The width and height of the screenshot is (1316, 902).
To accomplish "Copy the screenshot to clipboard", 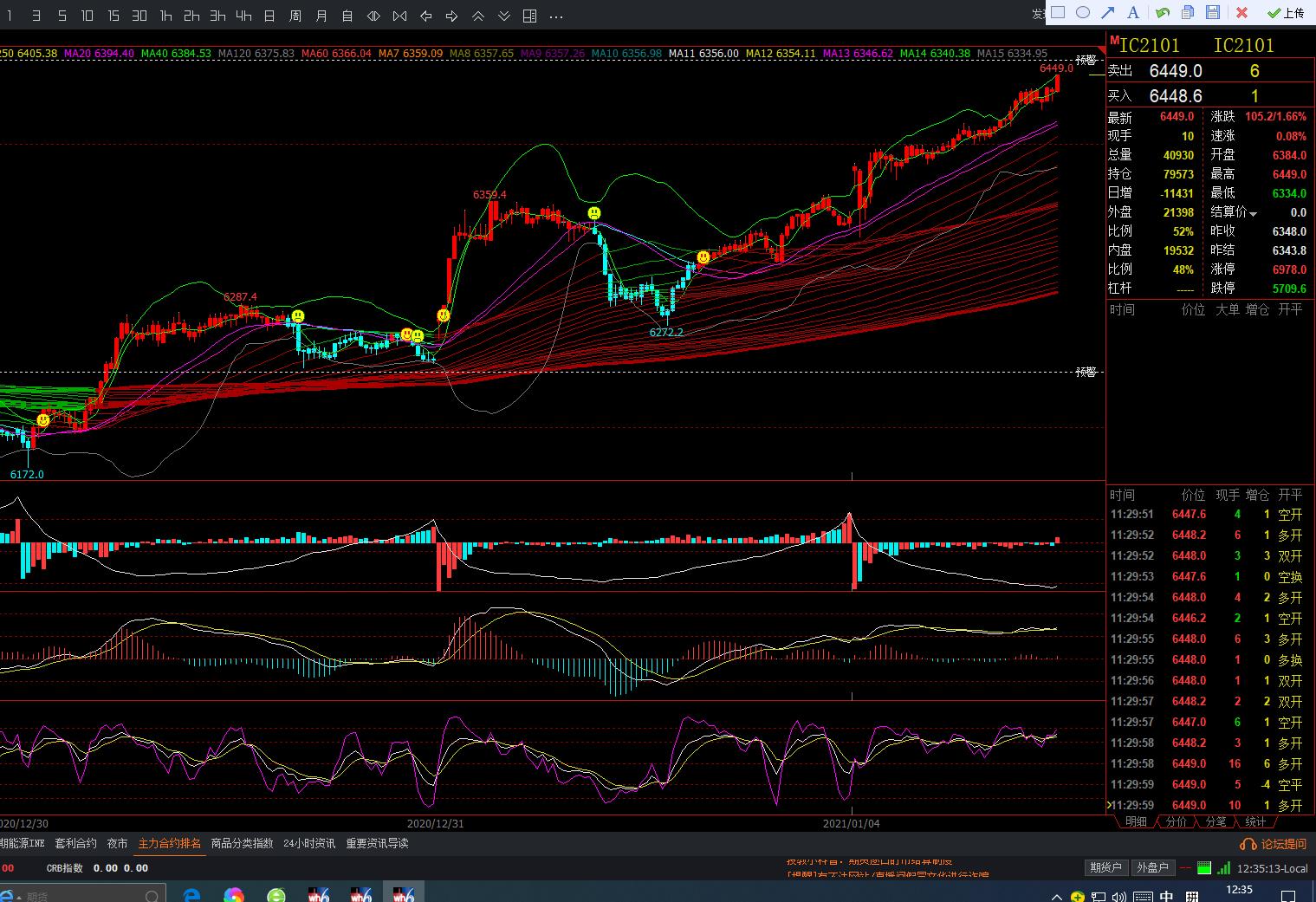I will pyautogui.click(x=1188, y=12).
